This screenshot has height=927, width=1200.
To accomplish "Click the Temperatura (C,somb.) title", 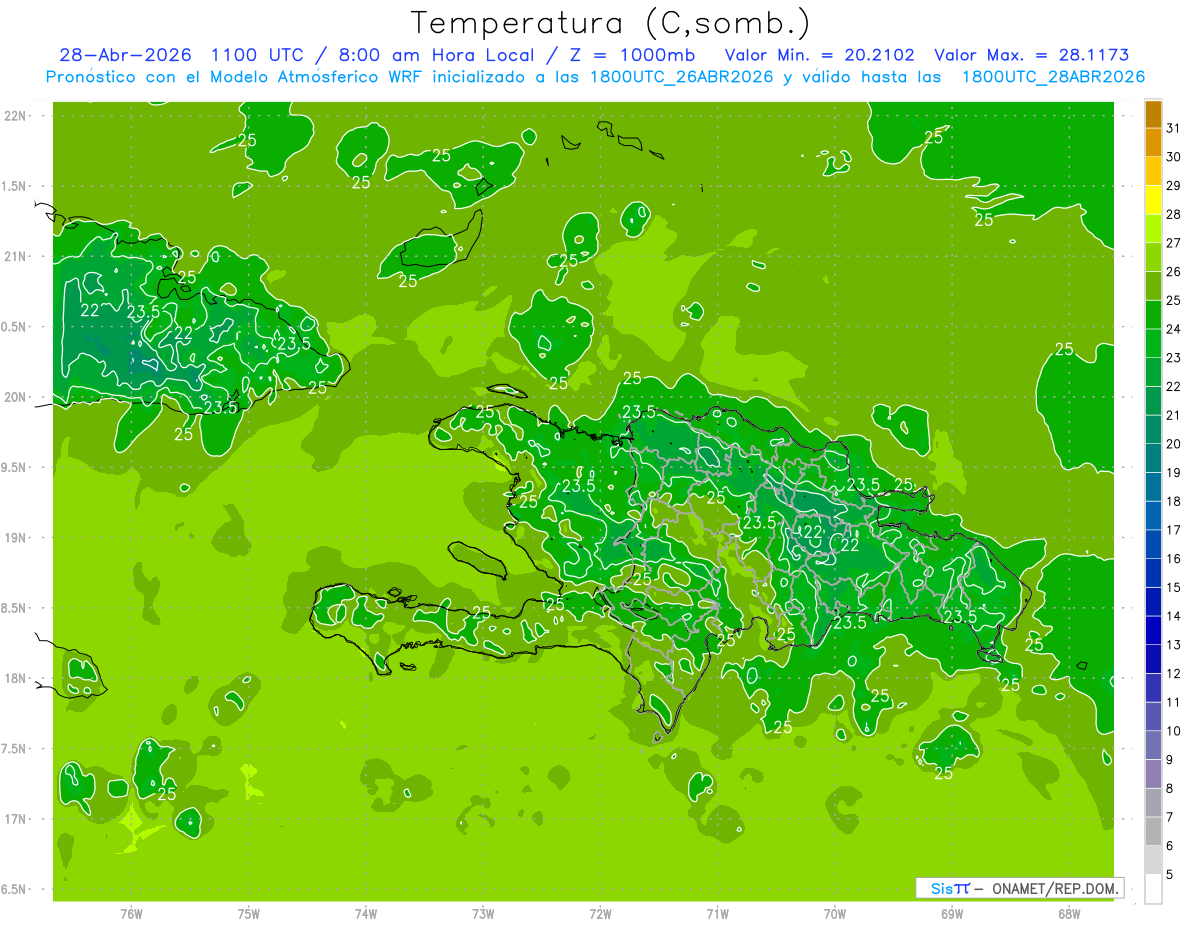I will [x=610, y=23].
